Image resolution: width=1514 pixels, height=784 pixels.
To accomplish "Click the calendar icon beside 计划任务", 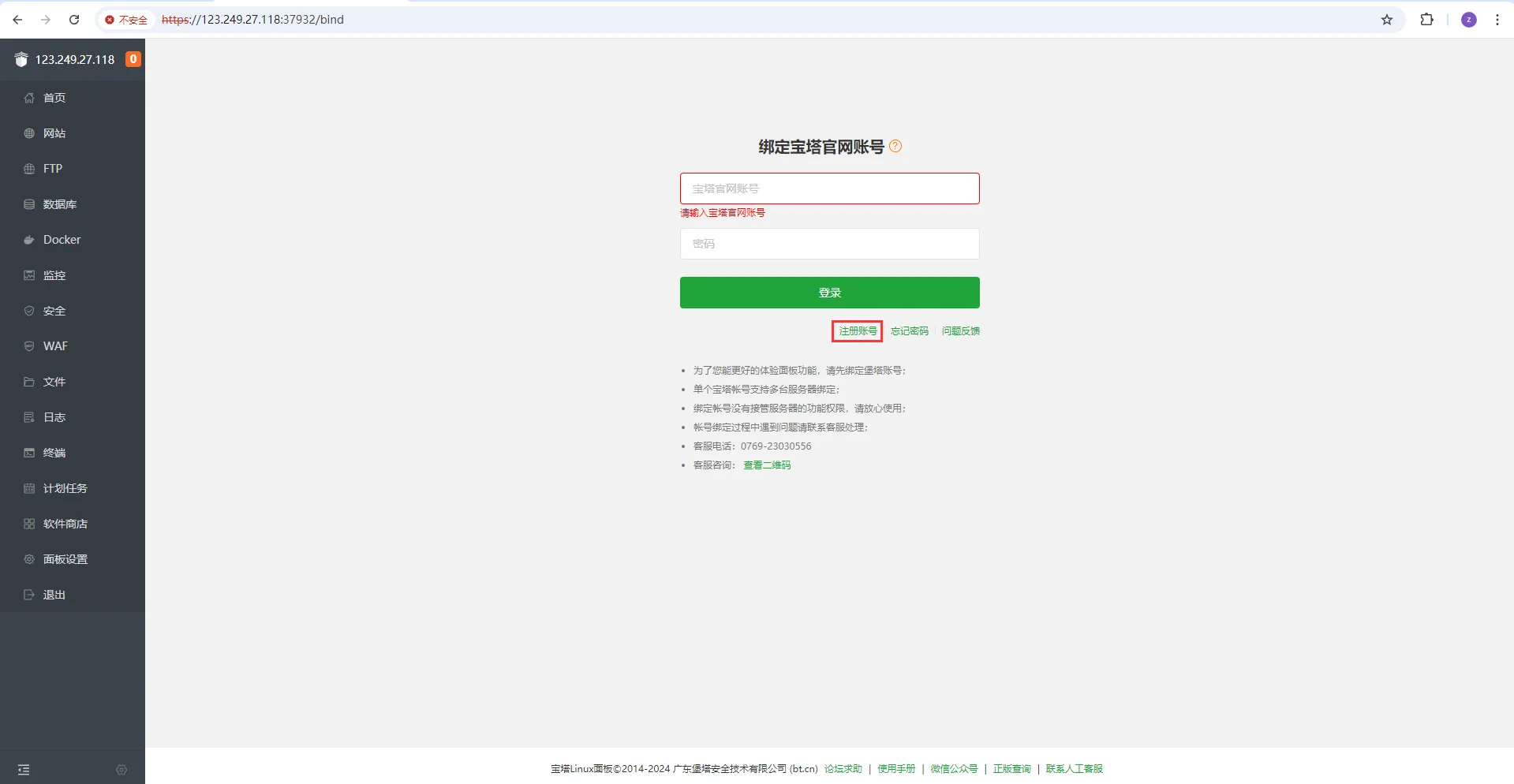I will tap(29, 488).
